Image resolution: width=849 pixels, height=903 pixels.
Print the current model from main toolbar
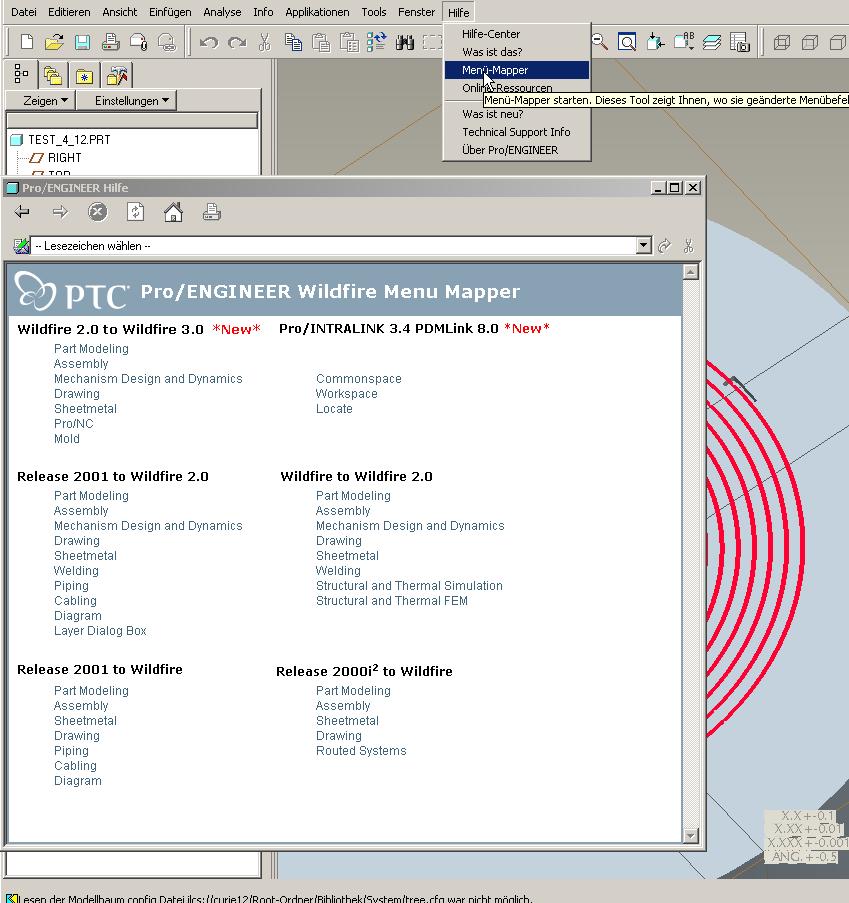[x=111, y=42]
